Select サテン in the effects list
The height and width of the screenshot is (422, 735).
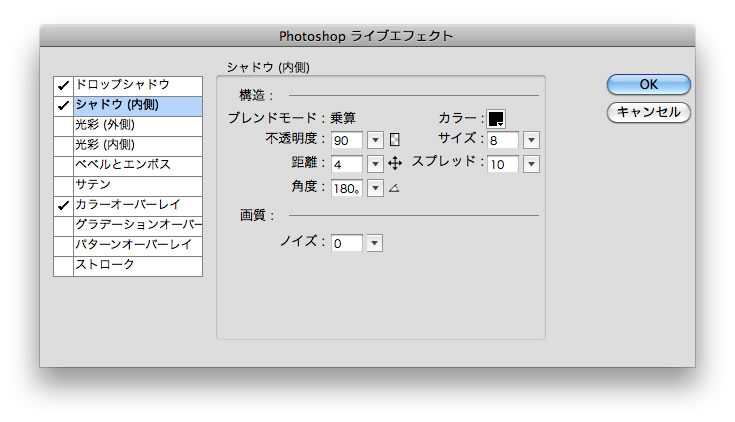click(138, 185)
